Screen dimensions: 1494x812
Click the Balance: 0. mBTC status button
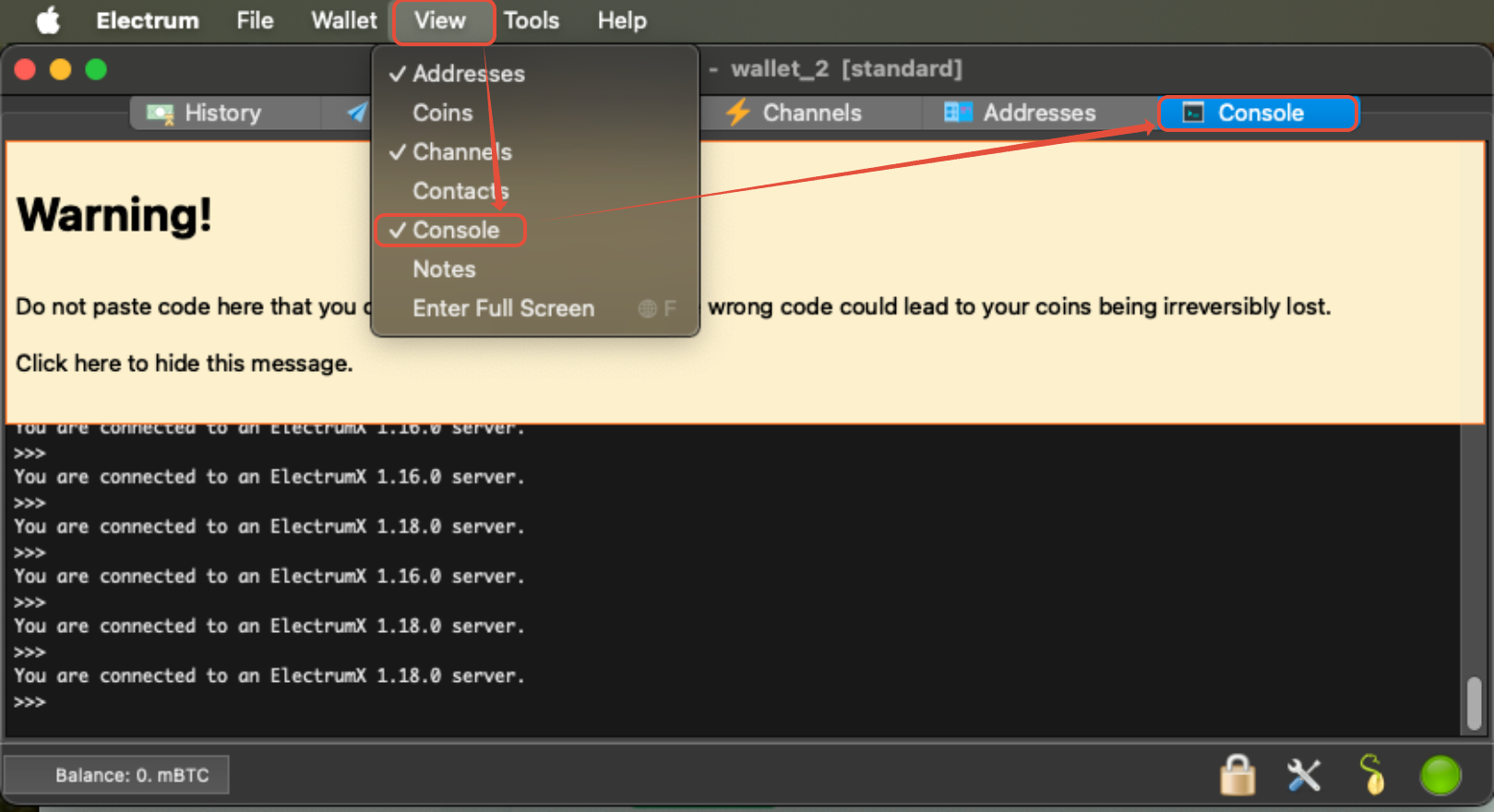click(116, 775)
